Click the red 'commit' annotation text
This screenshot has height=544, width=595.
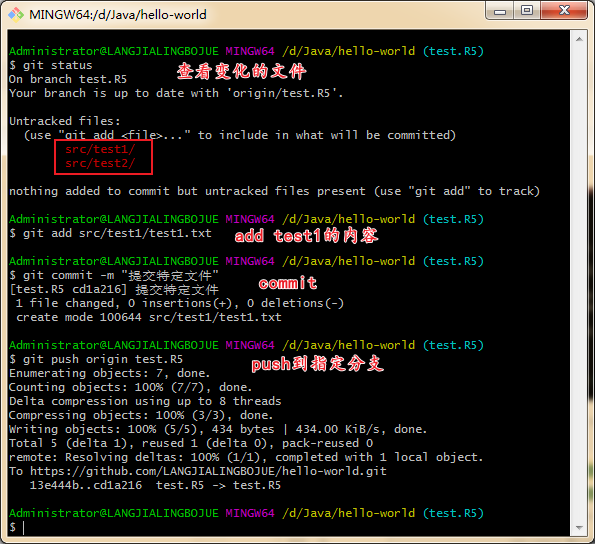pos(288,283)
